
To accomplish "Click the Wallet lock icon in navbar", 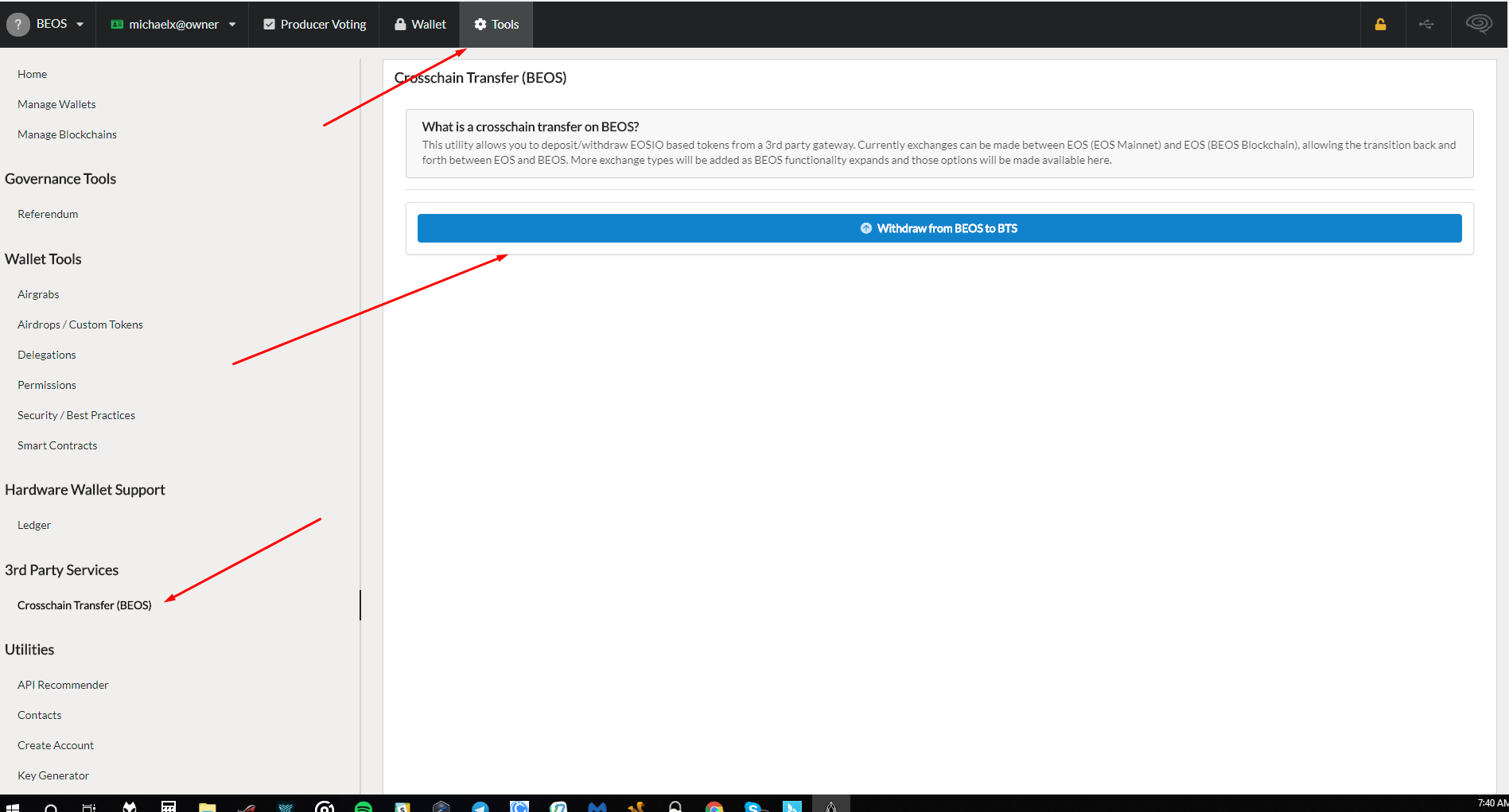I will (400, 25).
